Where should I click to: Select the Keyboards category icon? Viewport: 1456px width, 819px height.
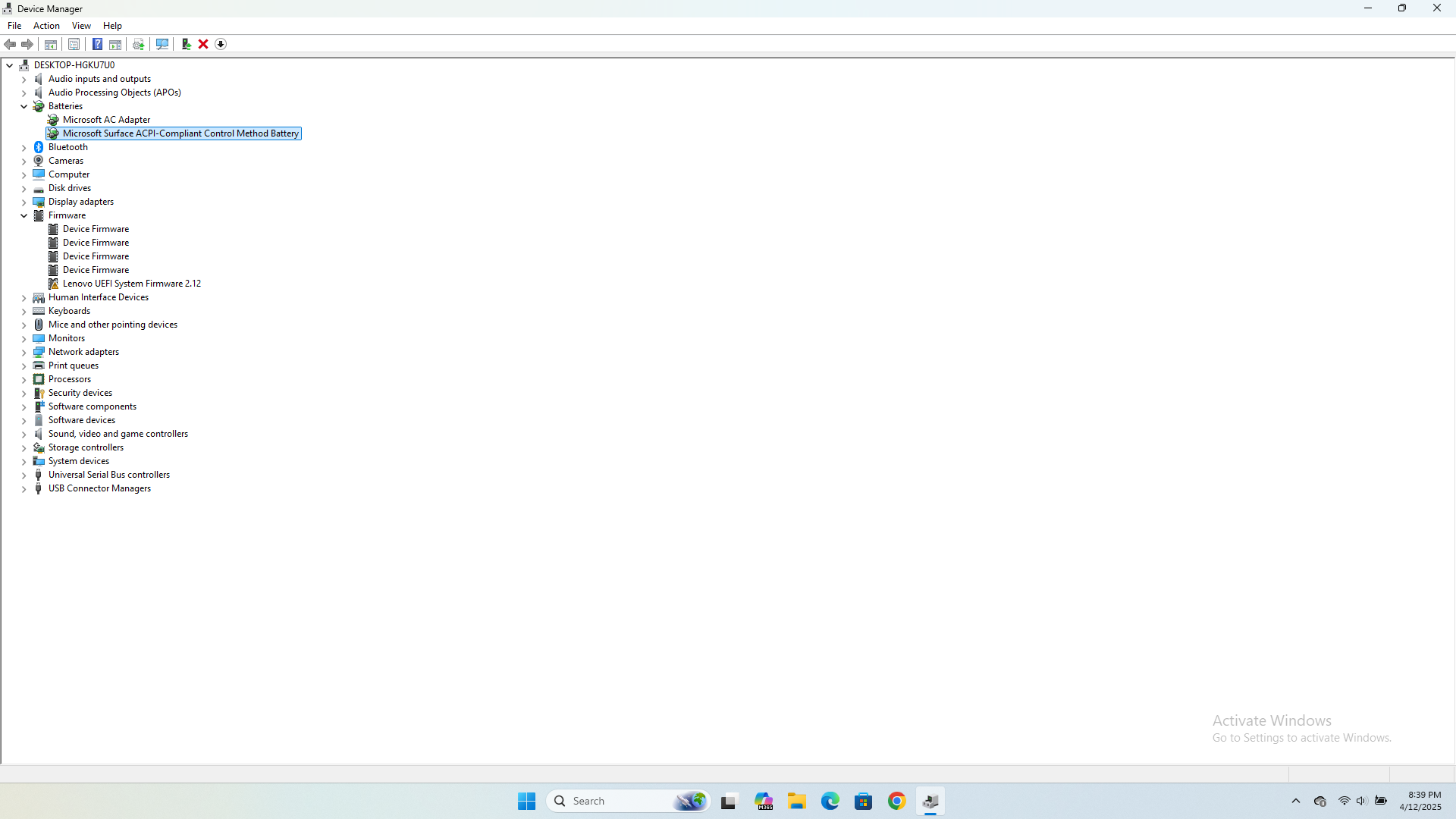coord(39,311)
